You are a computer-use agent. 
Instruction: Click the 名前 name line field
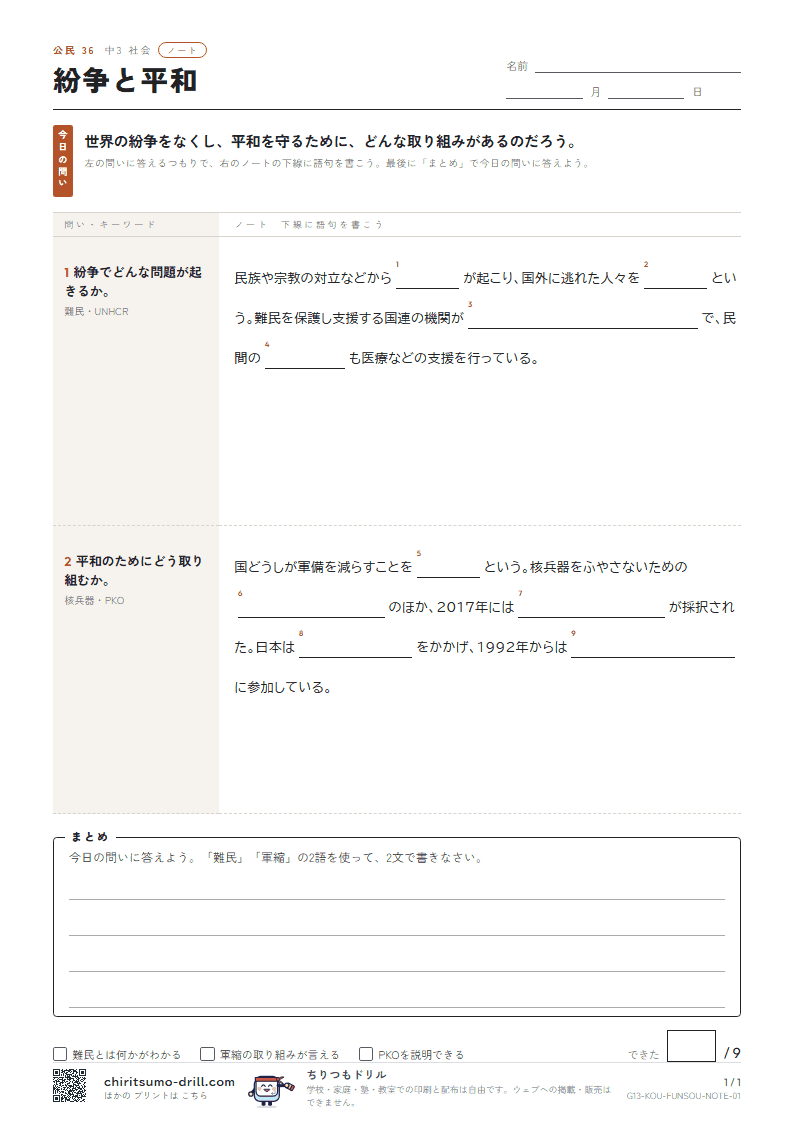tap(637, 66)
